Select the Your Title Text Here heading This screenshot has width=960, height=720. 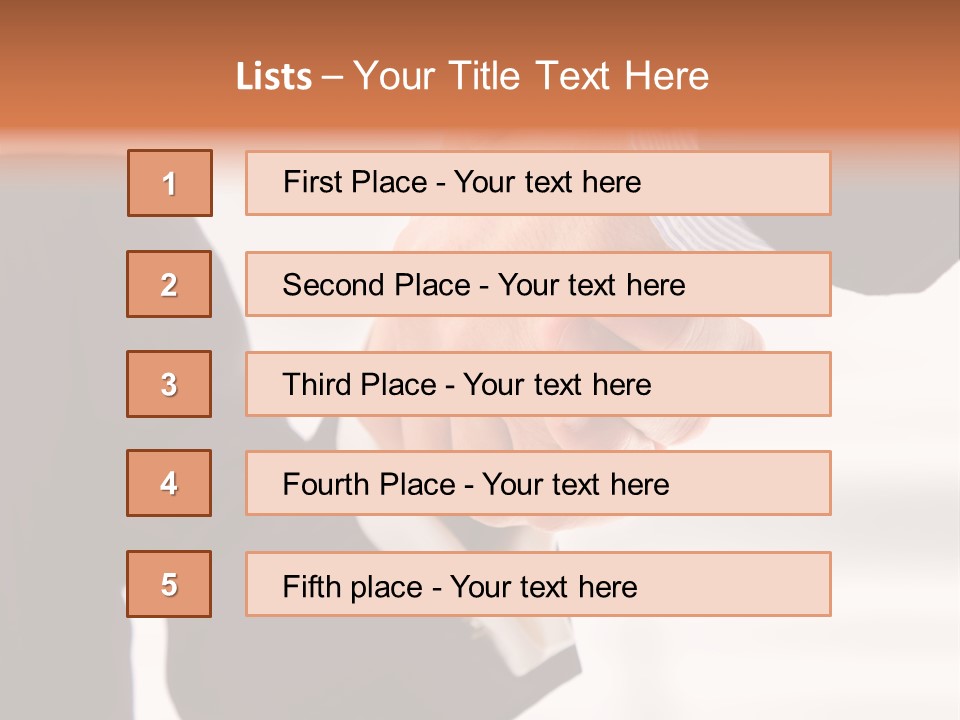click(x=531, y=76)
